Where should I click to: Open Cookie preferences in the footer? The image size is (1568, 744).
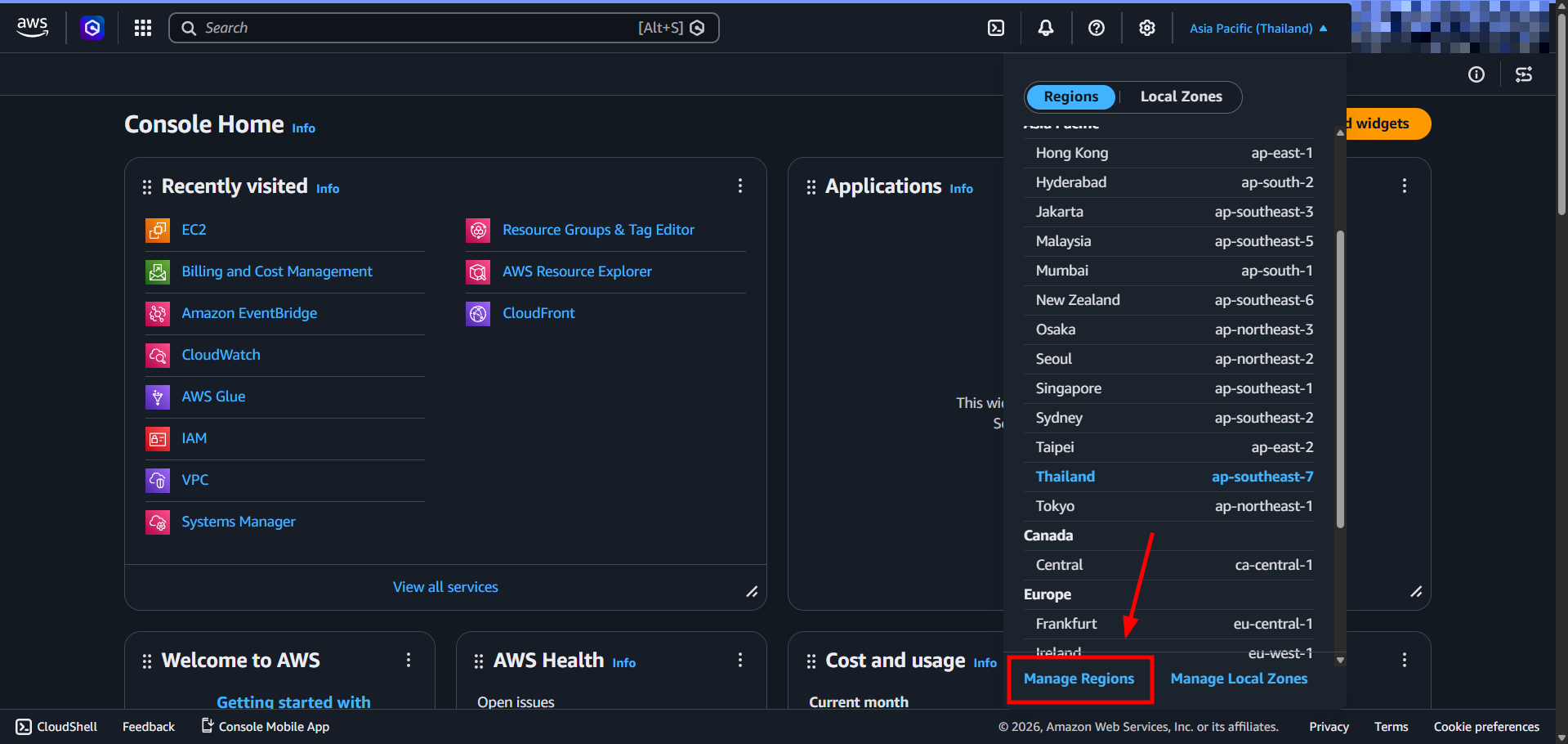point(1486,727)
